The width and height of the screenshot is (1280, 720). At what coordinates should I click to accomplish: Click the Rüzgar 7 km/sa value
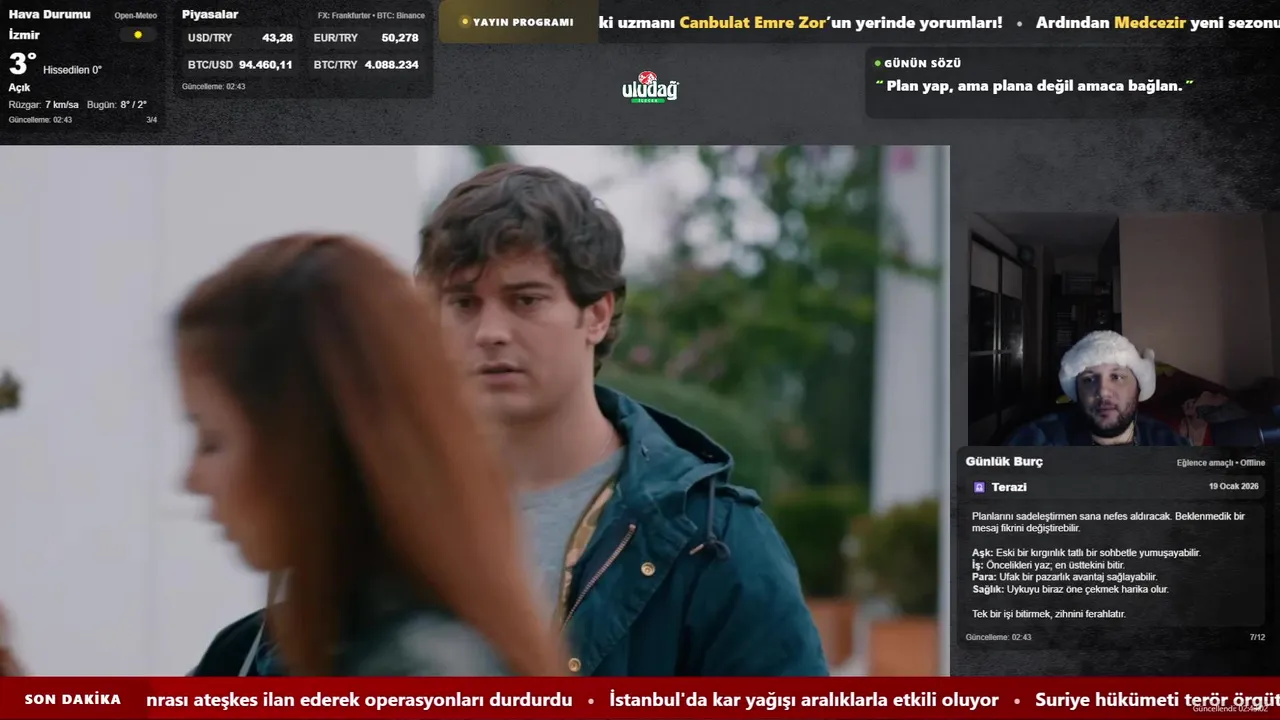click(x=43, y=105)
